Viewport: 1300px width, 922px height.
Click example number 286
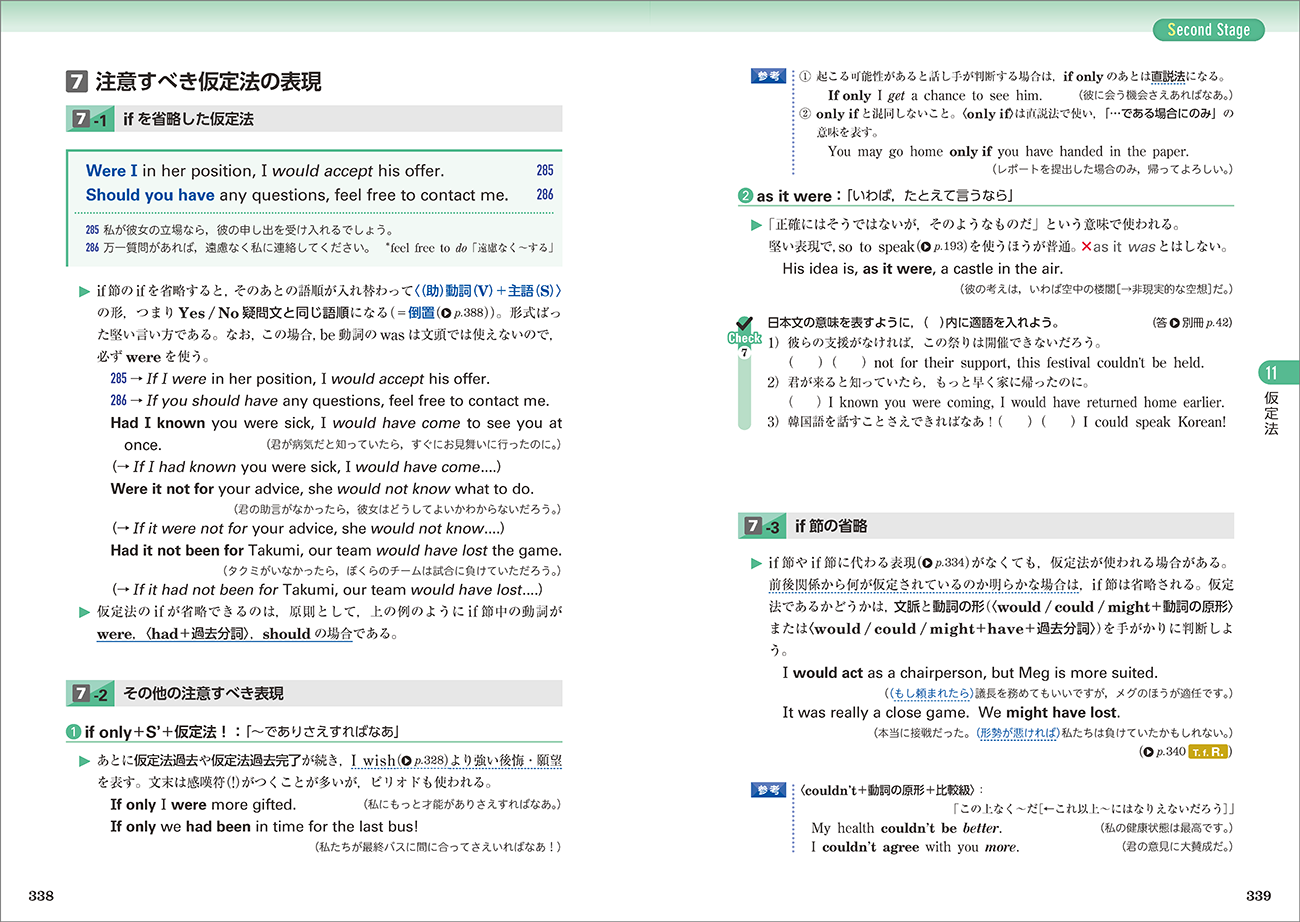[x=544, y=195]
